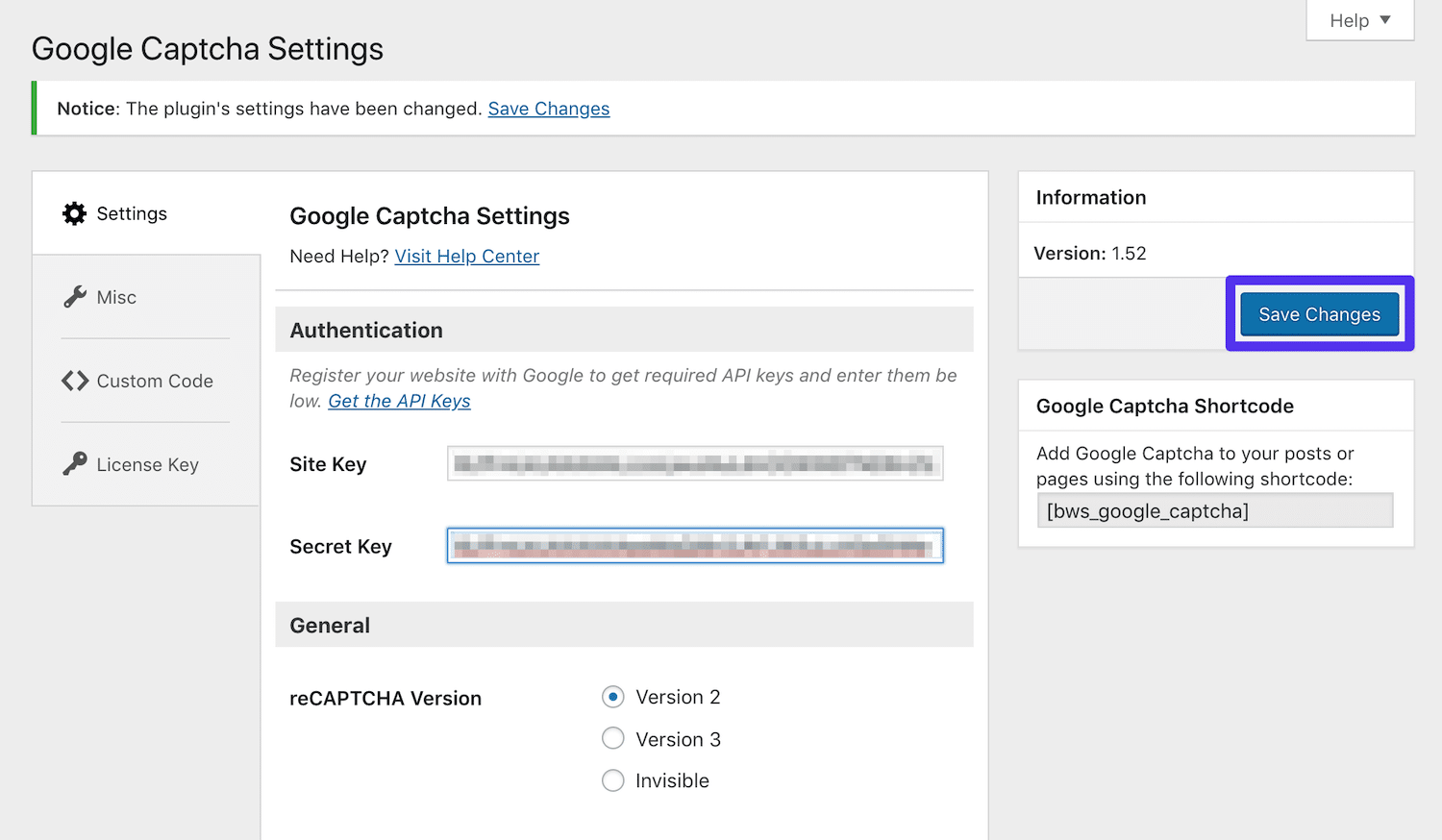Click Save Changes in the notice banner
This screenshot has height=840, width=1442.
548,108
